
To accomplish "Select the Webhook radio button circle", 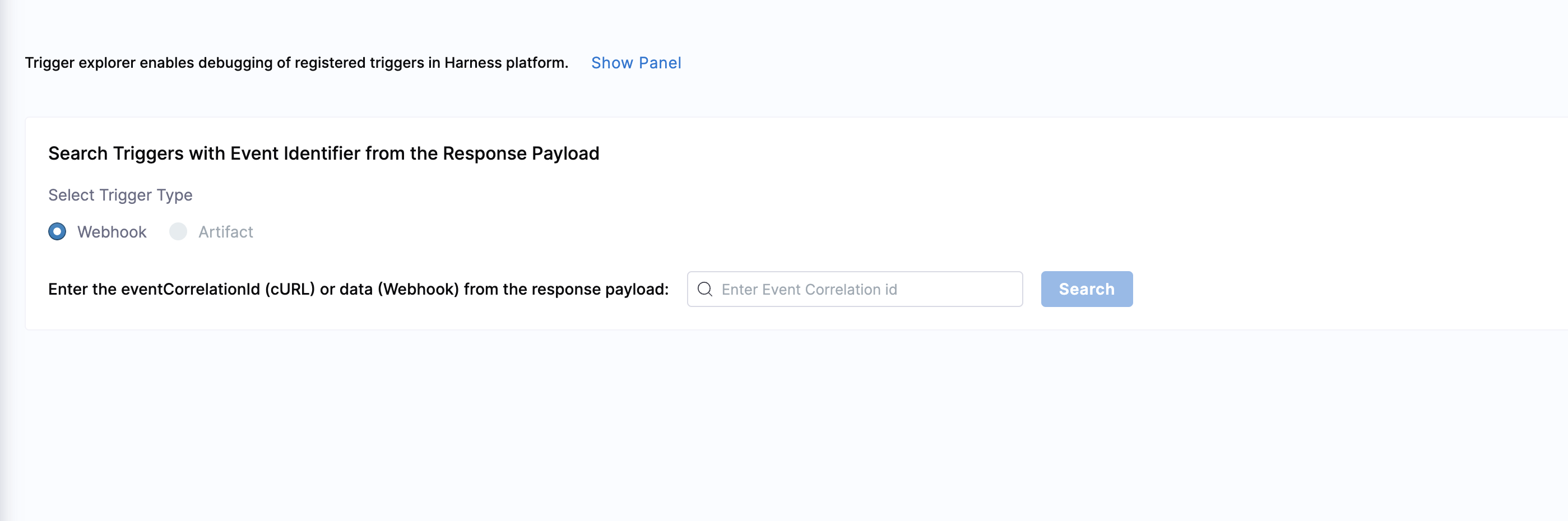I will (57, 231).
